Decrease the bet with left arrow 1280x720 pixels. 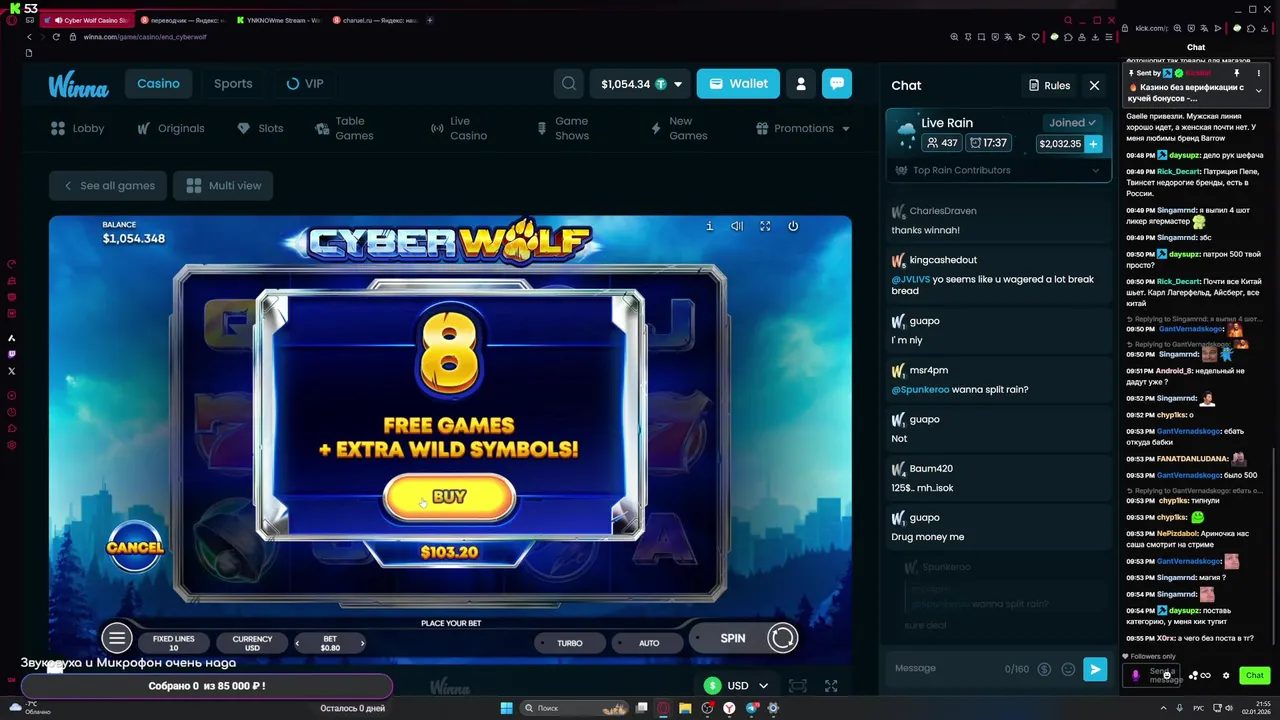point(298,643)
